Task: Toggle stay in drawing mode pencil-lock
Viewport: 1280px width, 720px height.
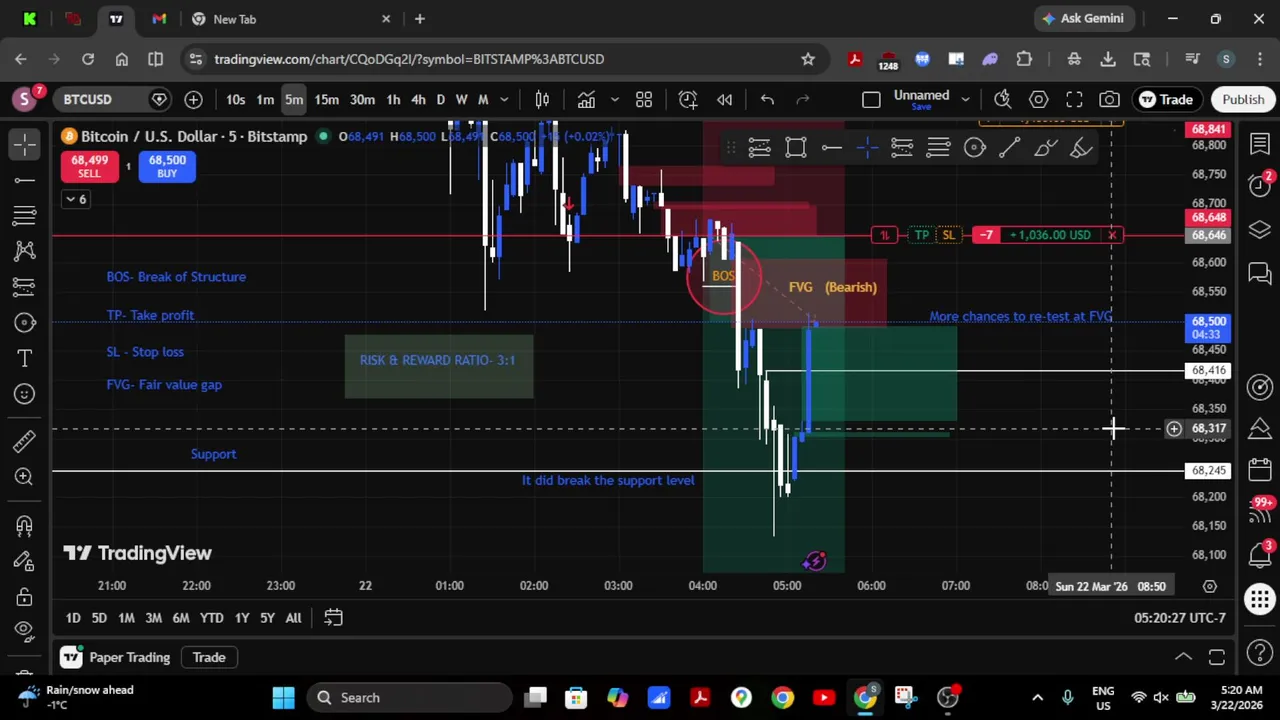Action: click(25, 561)
